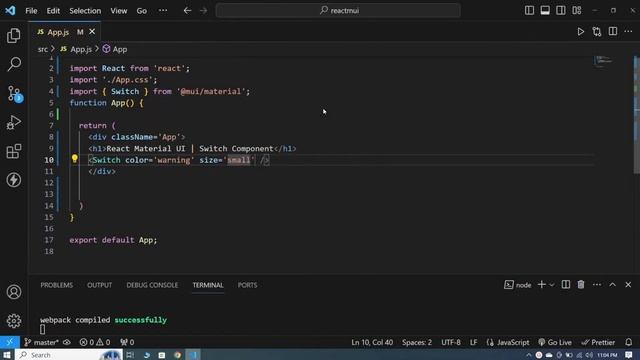Click the reactmui command center search
Screen dimensions: 640x360
click(338, 11)
